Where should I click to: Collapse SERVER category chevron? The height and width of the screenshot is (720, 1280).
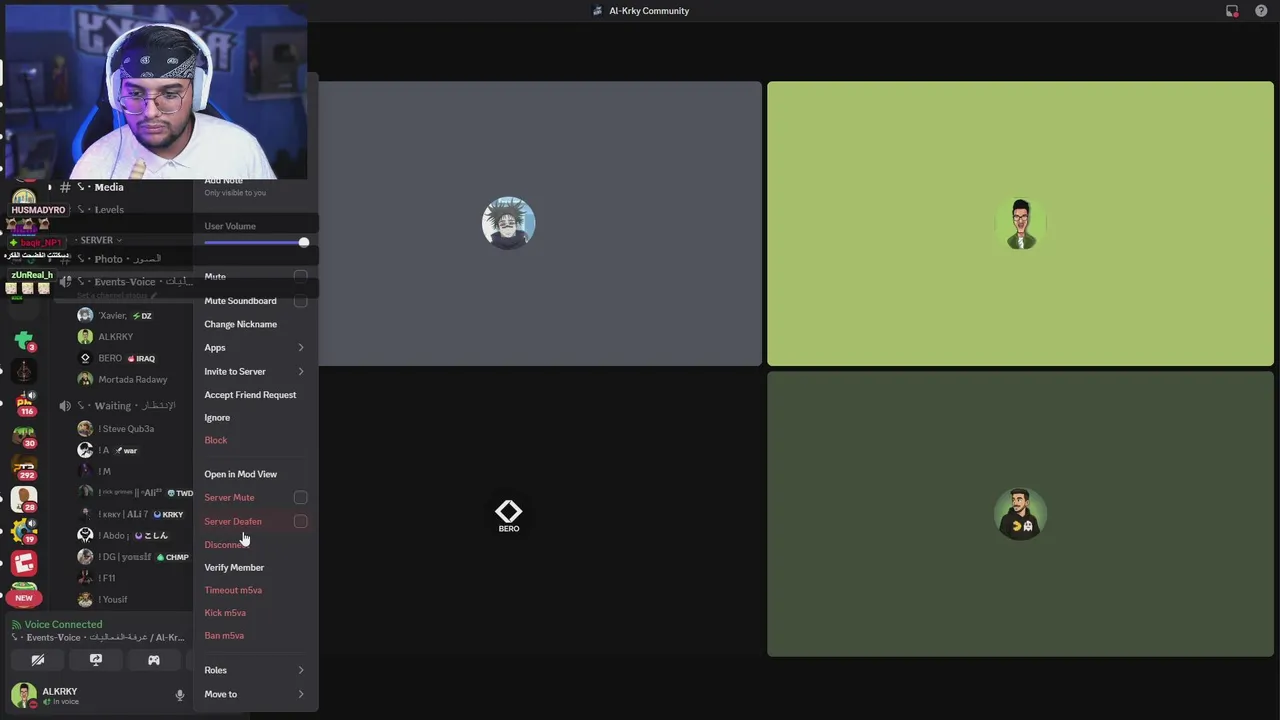[x=119, y=240]
